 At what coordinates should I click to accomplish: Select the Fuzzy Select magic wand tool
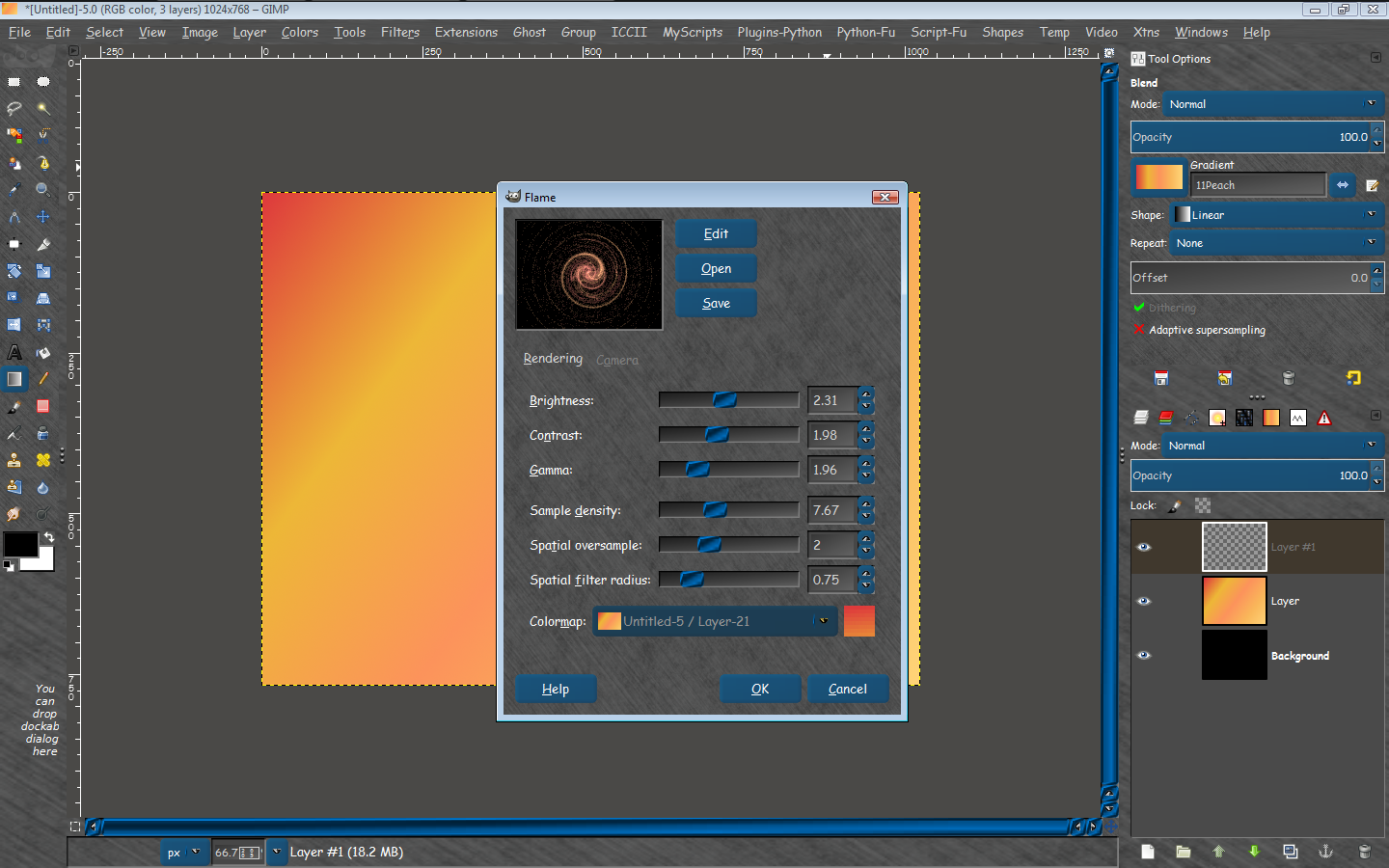pyautogui.click(x=43, y=109)
